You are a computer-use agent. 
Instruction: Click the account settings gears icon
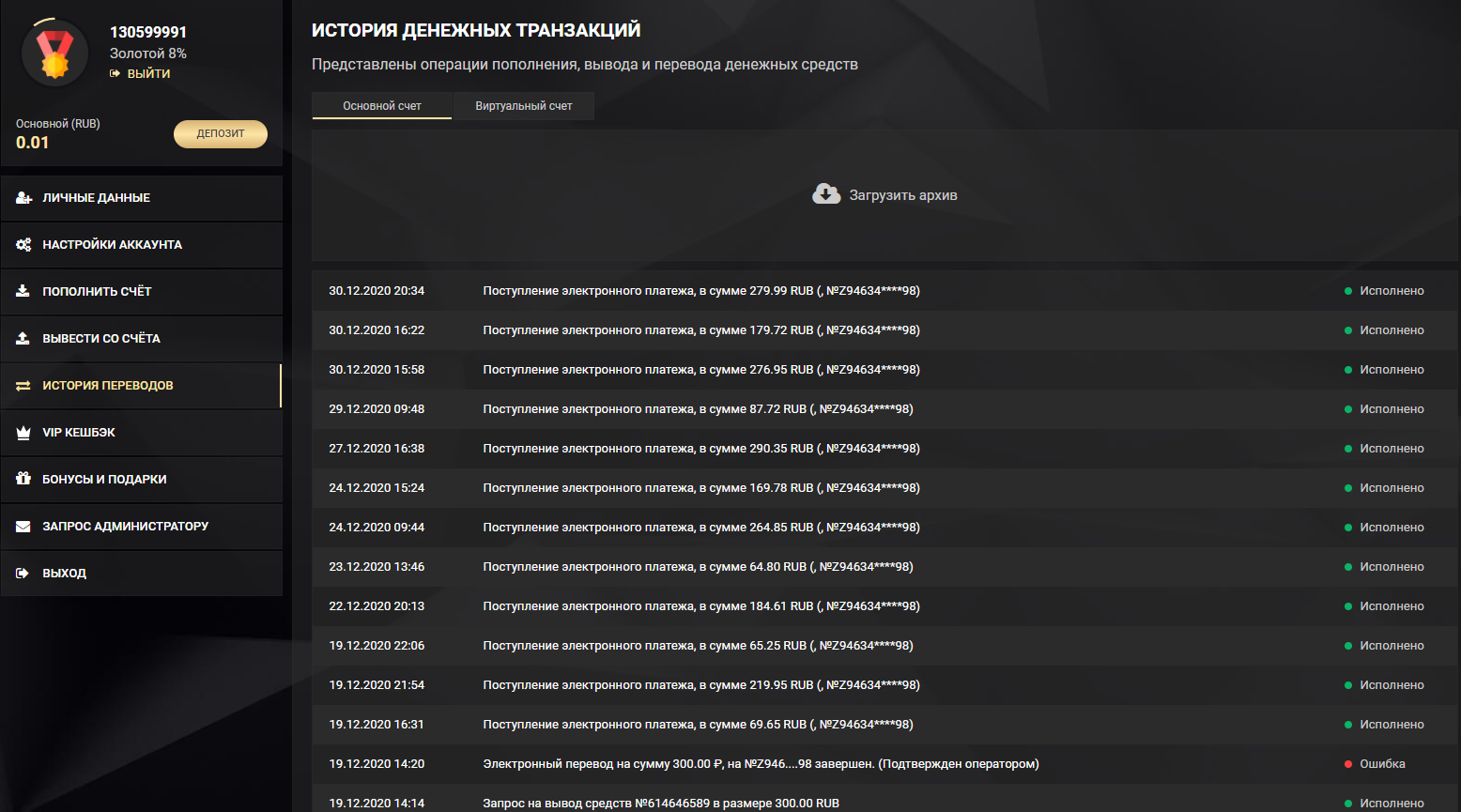tap(23, 245)
